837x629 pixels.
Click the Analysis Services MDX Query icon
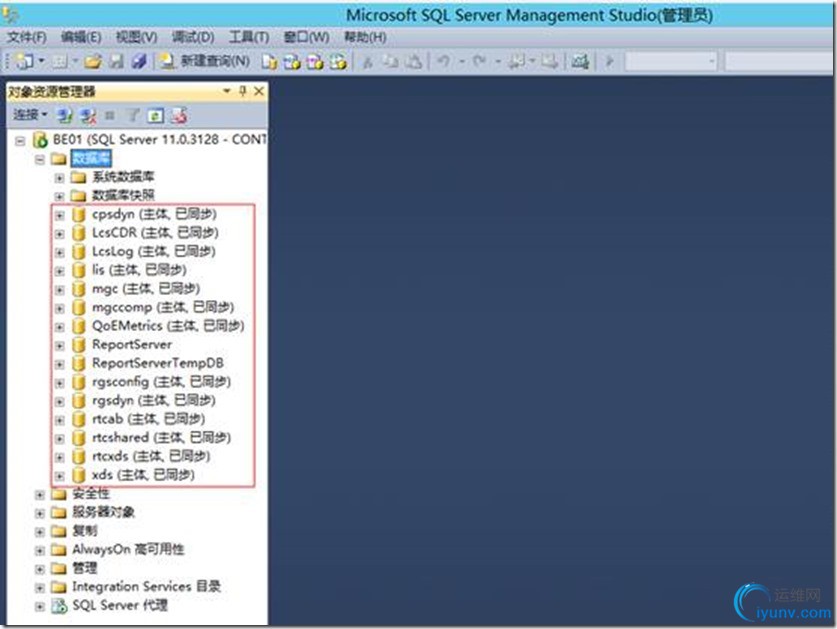coord(292,62)
